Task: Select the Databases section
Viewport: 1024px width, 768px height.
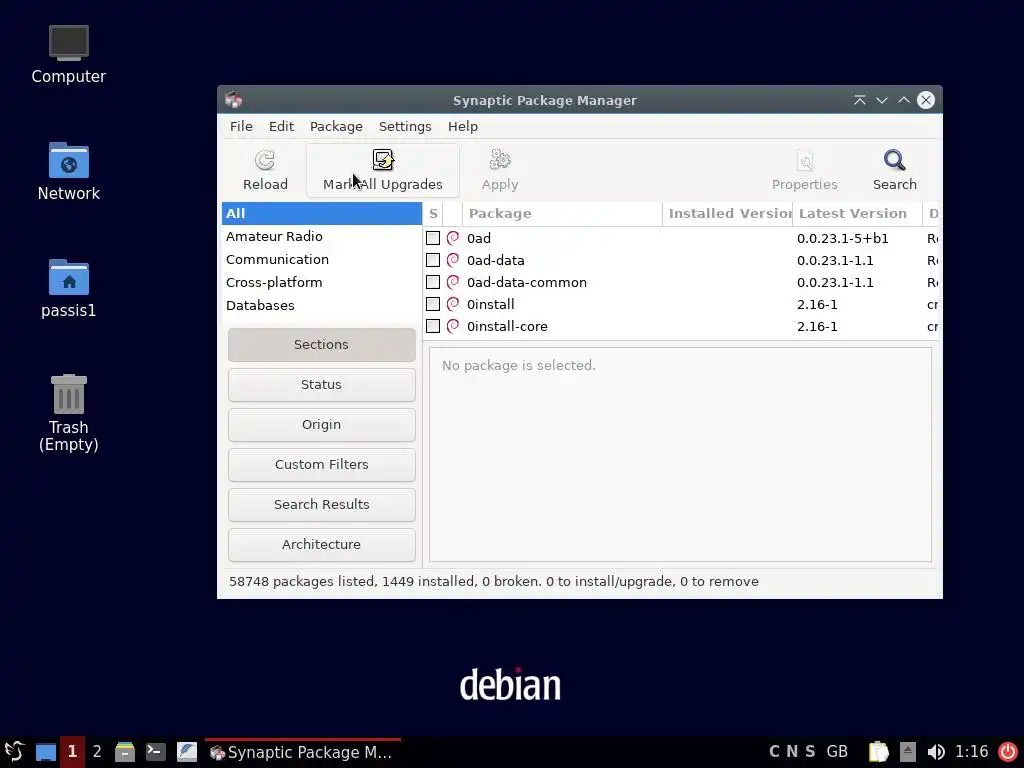Action: tap(322, 305)
